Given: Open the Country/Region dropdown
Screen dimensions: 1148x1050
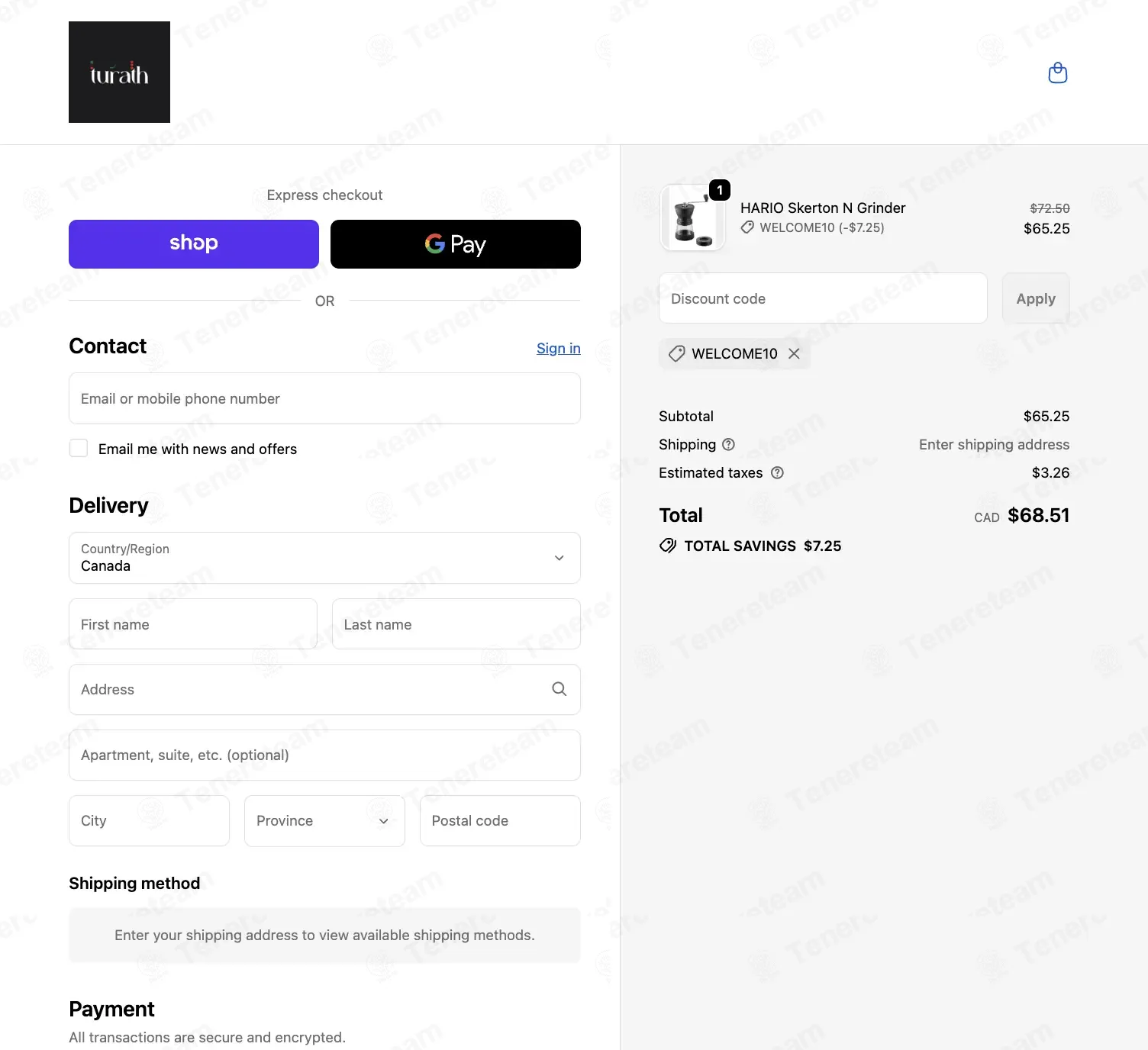Looking at the screenshot, I should [x=324, y=558].
